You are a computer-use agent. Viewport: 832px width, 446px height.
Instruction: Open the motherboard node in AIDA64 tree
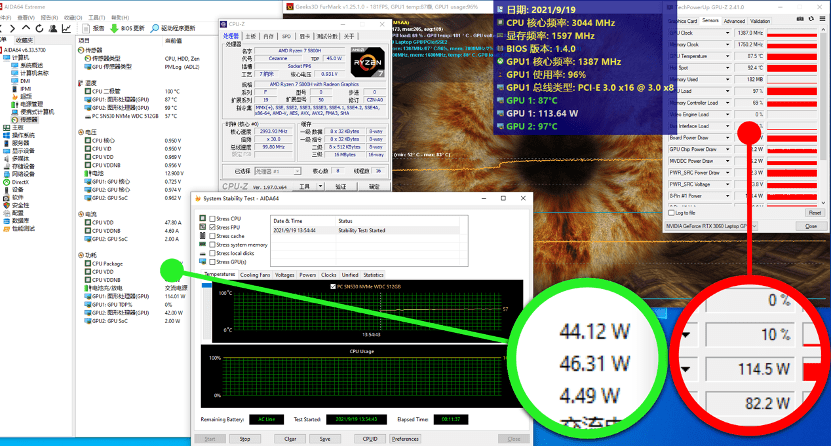(x=13, y=127)
